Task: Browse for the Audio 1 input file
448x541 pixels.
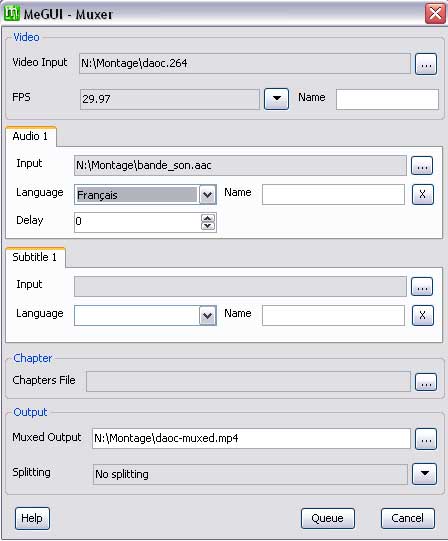Action: pos(422,166)
